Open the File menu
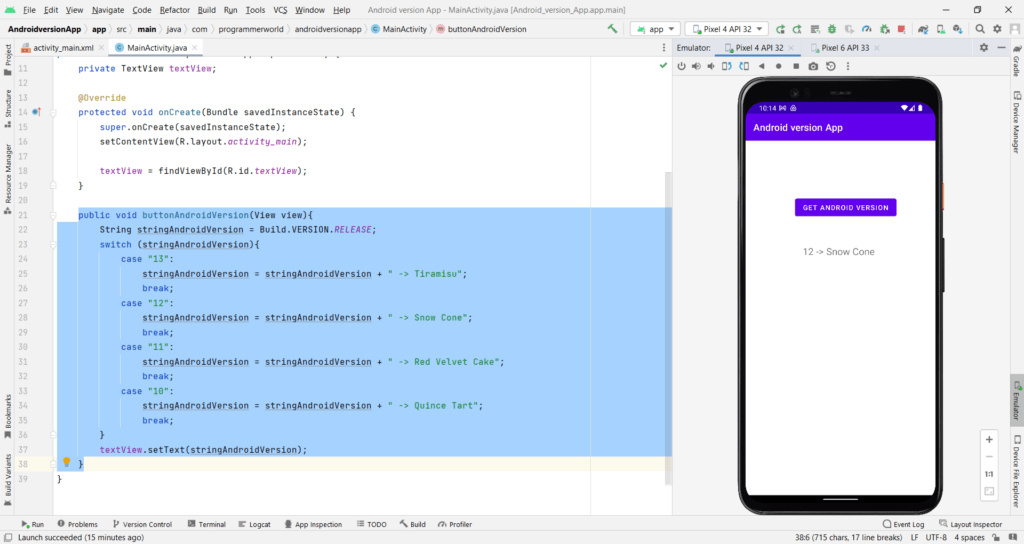This screenshot has width=1024, height=544. point(29,10)
